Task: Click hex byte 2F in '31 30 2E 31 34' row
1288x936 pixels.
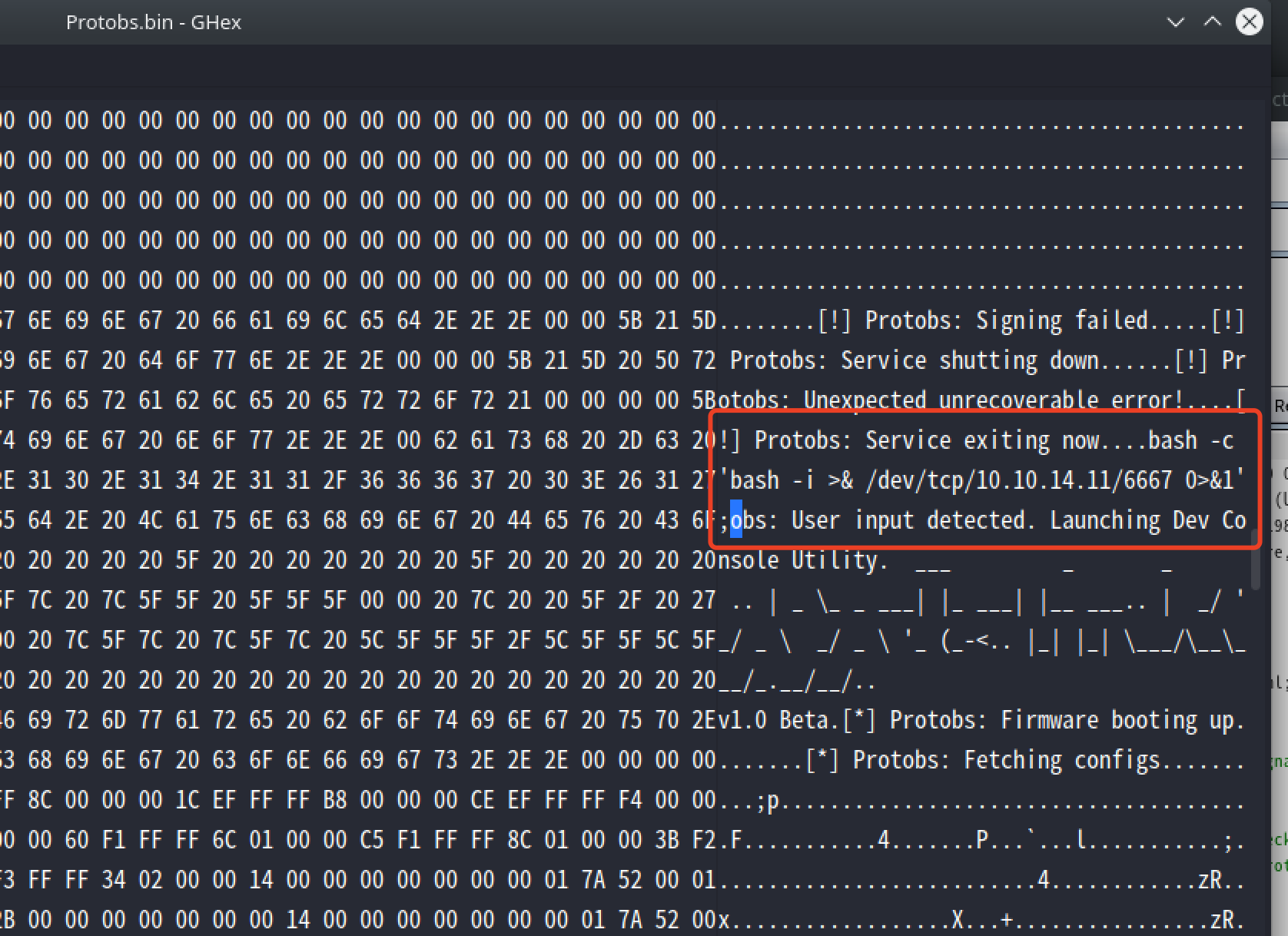Action: [x=334, y=480]
